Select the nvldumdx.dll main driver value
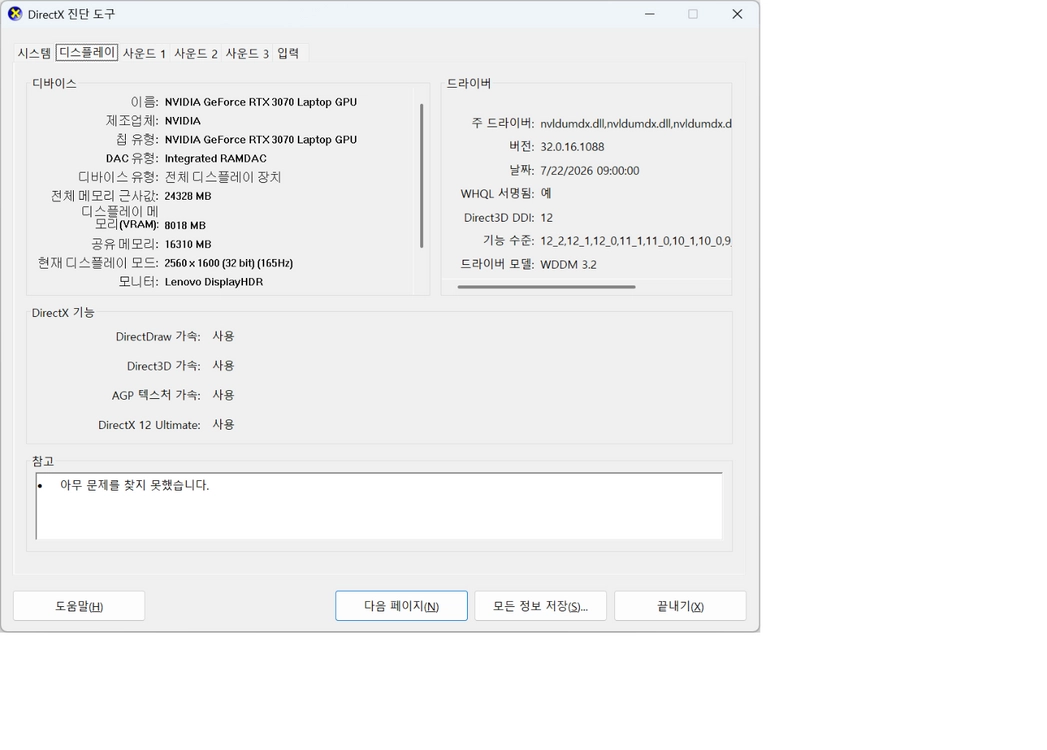1047x750 pixels. [636, 124]
